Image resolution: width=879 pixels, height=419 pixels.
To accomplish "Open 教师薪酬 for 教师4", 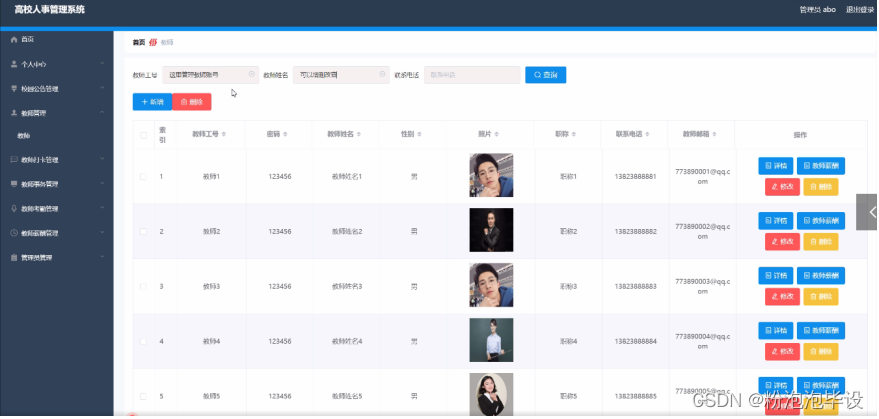I will click(x=821, y=331).
